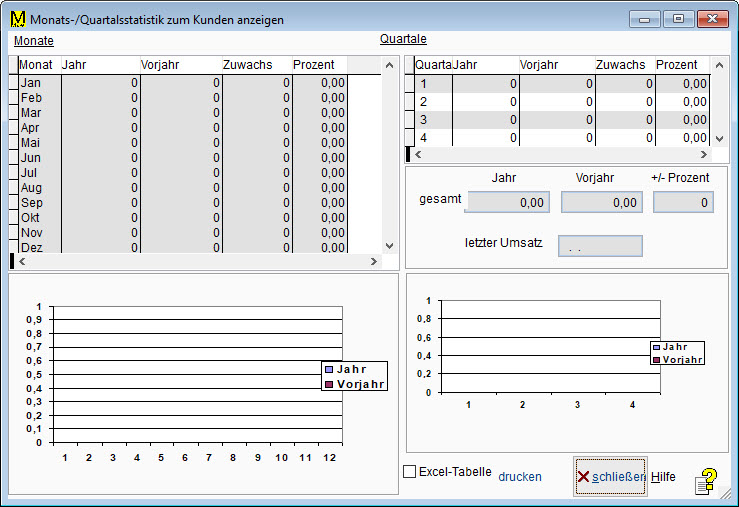Click the Vorjahr color swatch in quarterly chart legend

(x=656, y=360)
